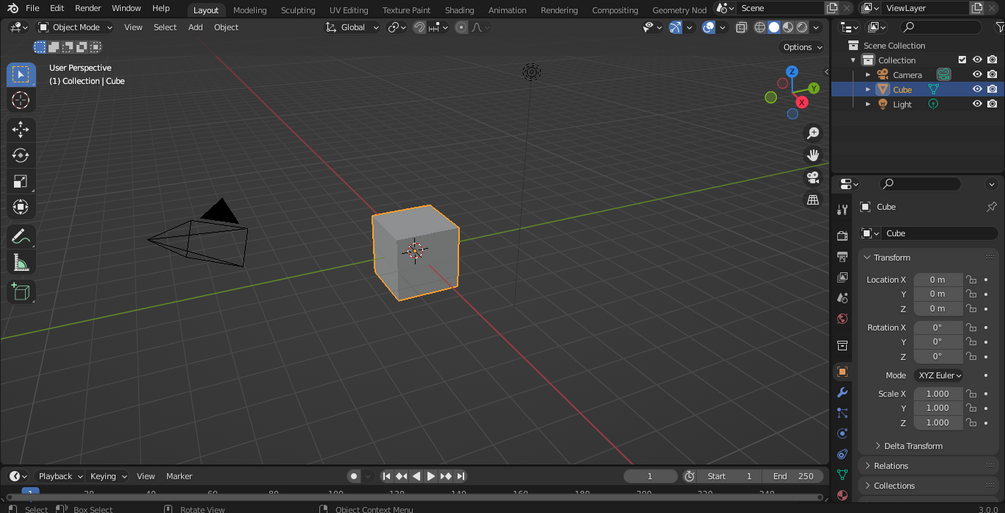
Task: Expand the Camera tree item
Action: [x=868, y=75]
